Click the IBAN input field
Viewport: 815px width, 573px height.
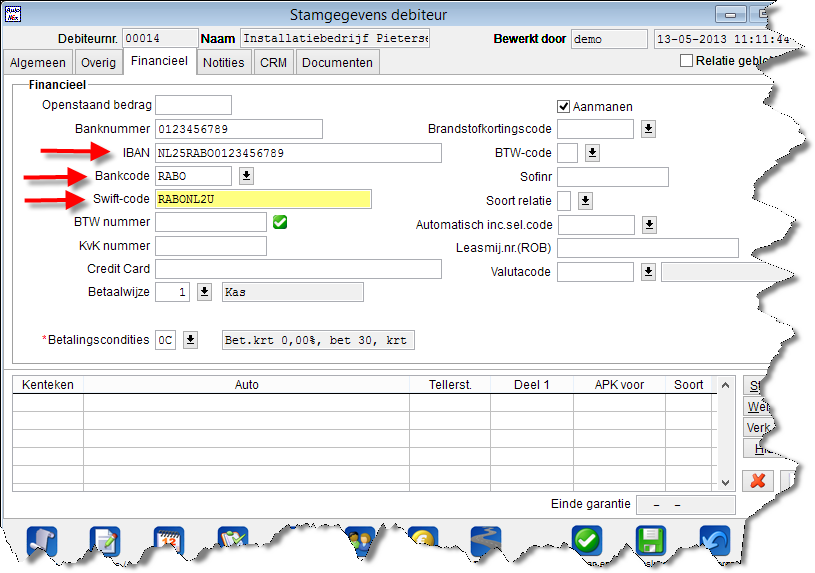[x=298, y=153]
